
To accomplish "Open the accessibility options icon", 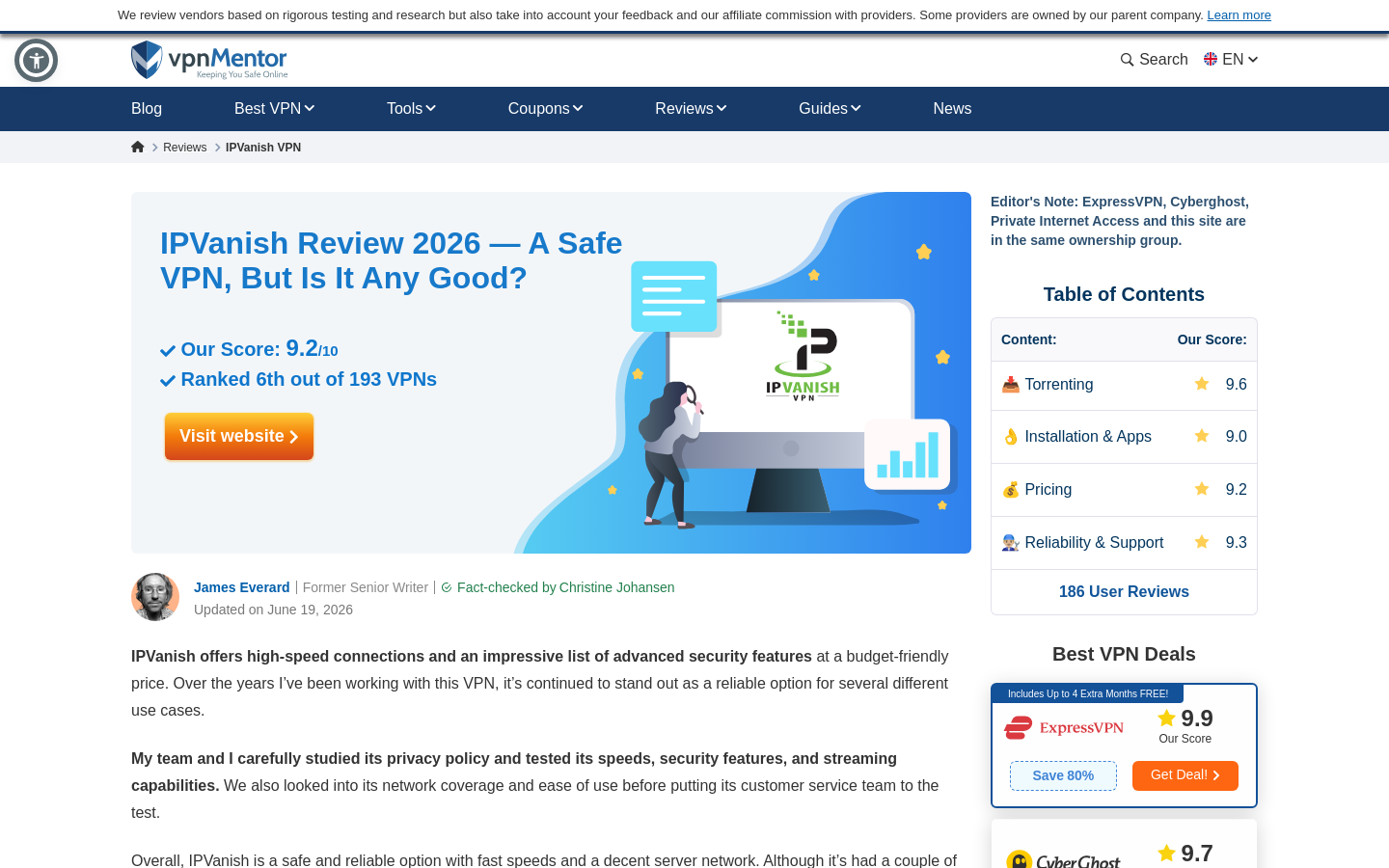I will coord(37,61).
